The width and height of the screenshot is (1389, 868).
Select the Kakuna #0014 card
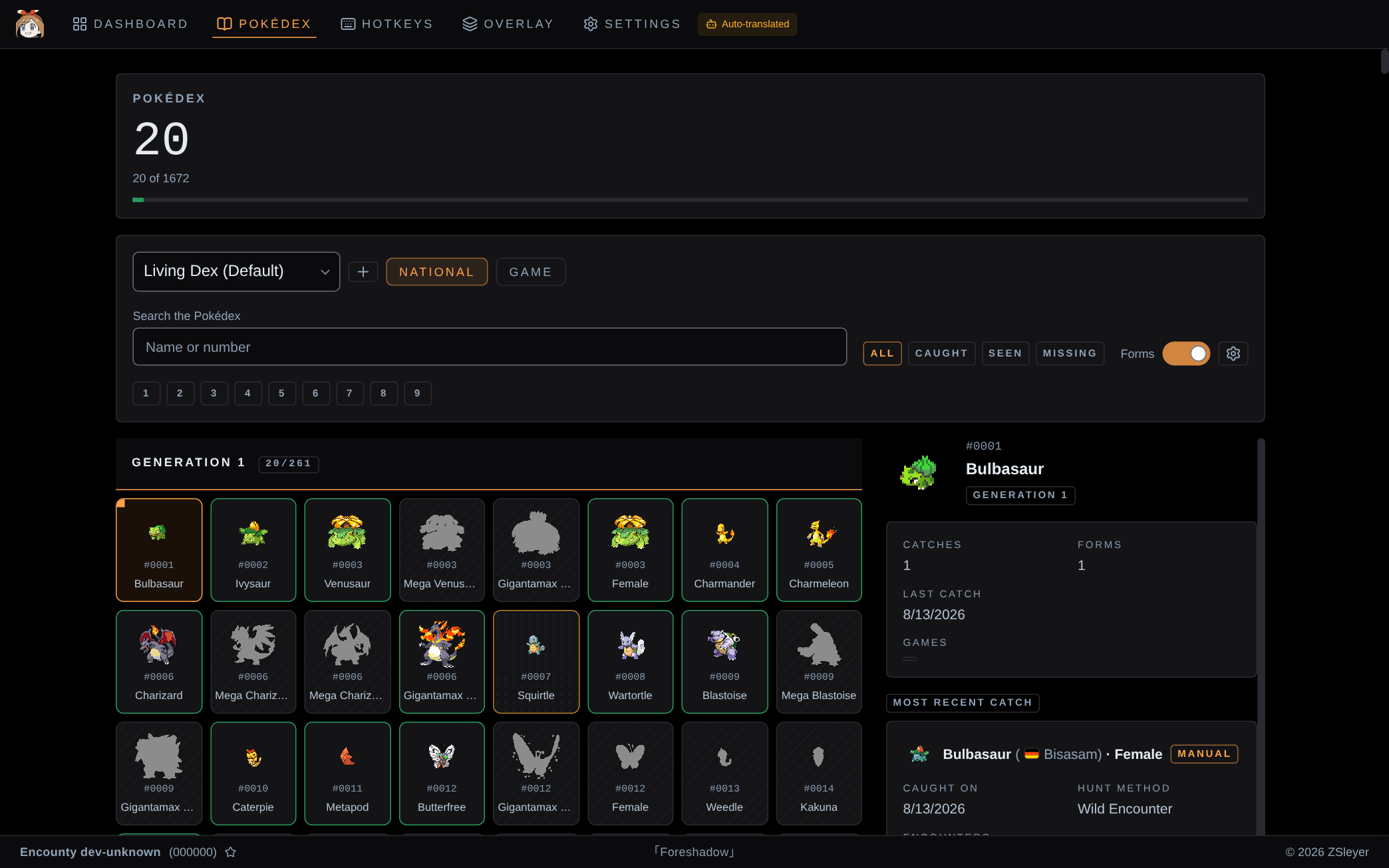coord(819,774)
